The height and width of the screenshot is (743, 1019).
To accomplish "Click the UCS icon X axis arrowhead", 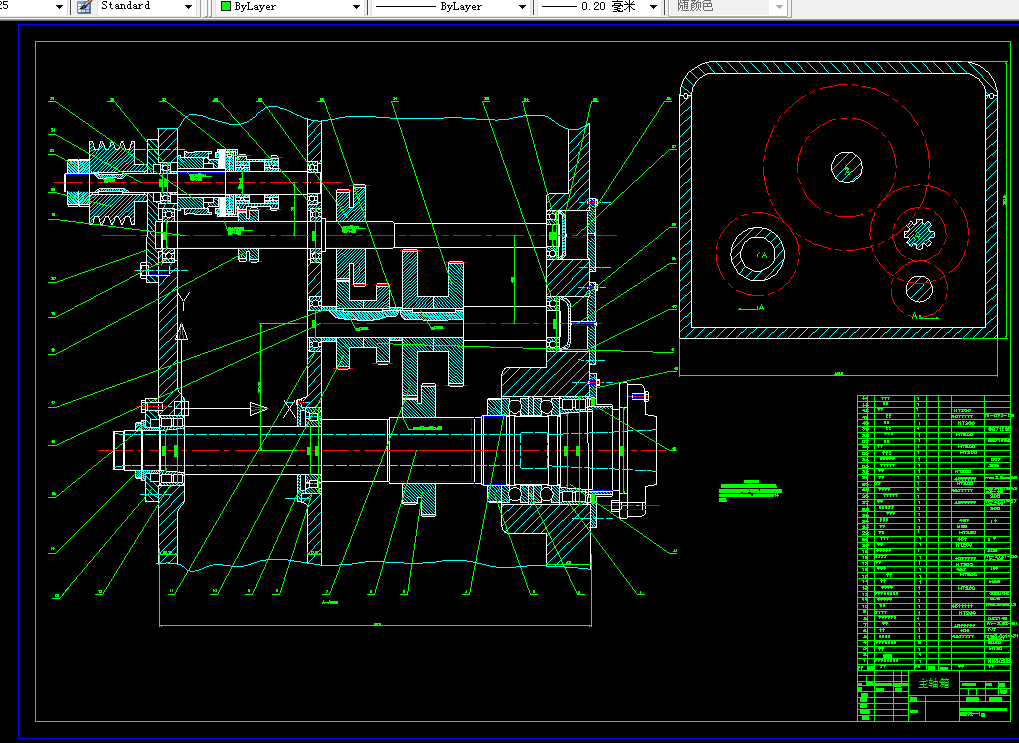I will tap(259, 409).
